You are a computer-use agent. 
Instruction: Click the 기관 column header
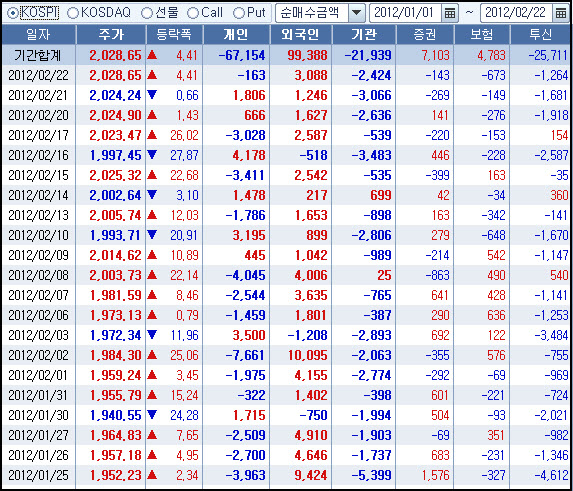[364, 35]
